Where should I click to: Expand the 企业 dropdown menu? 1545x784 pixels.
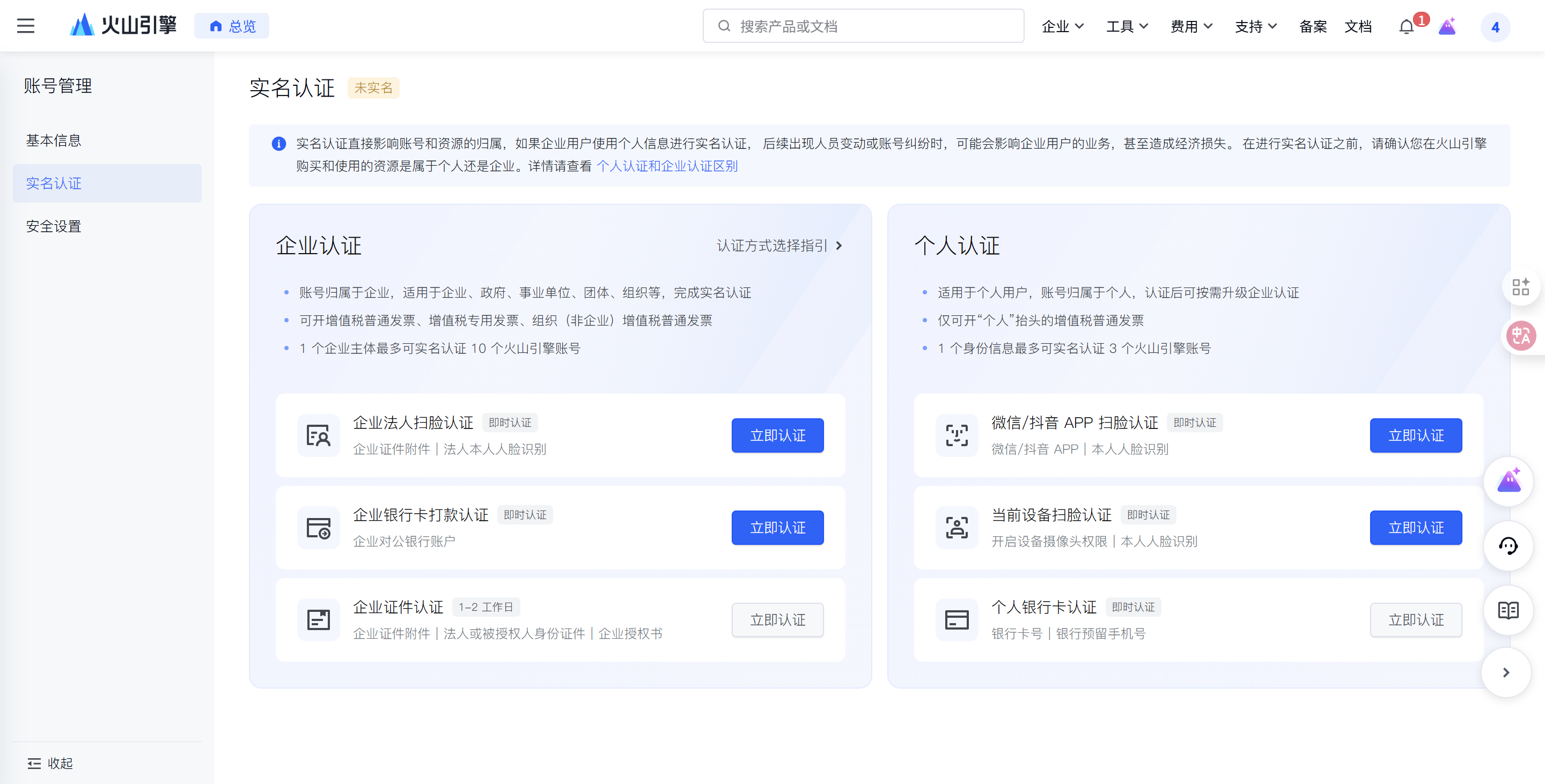pyautogui.click(x=1062, y=26)
